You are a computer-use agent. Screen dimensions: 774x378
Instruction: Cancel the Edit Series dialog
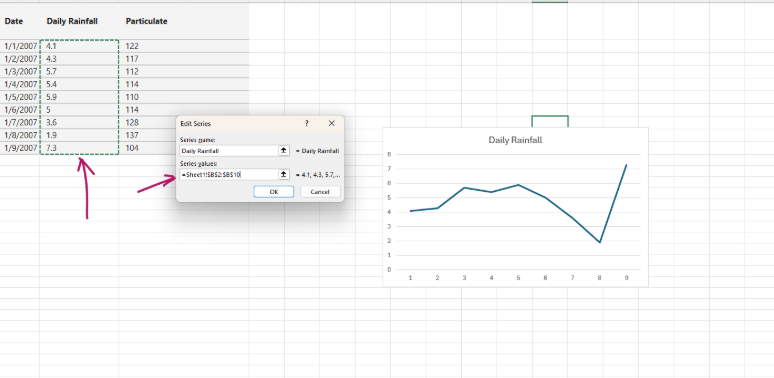click(x=320, y=191)
